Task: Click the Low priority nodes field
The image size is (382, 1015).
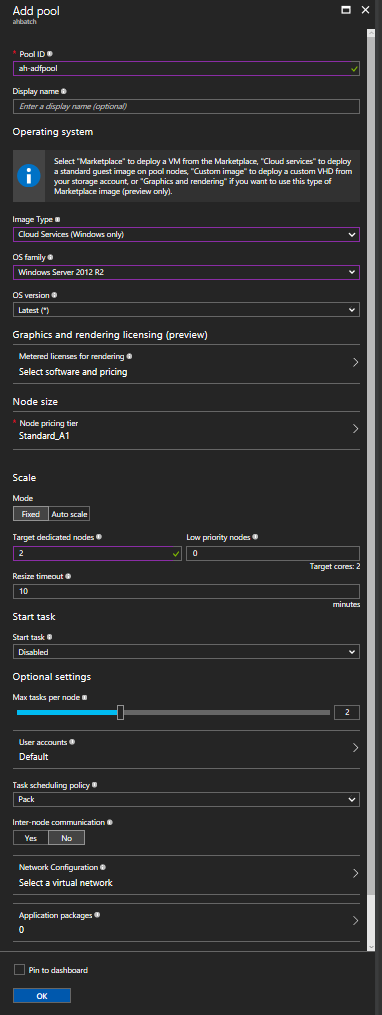Action: click(x=273, y=553)
